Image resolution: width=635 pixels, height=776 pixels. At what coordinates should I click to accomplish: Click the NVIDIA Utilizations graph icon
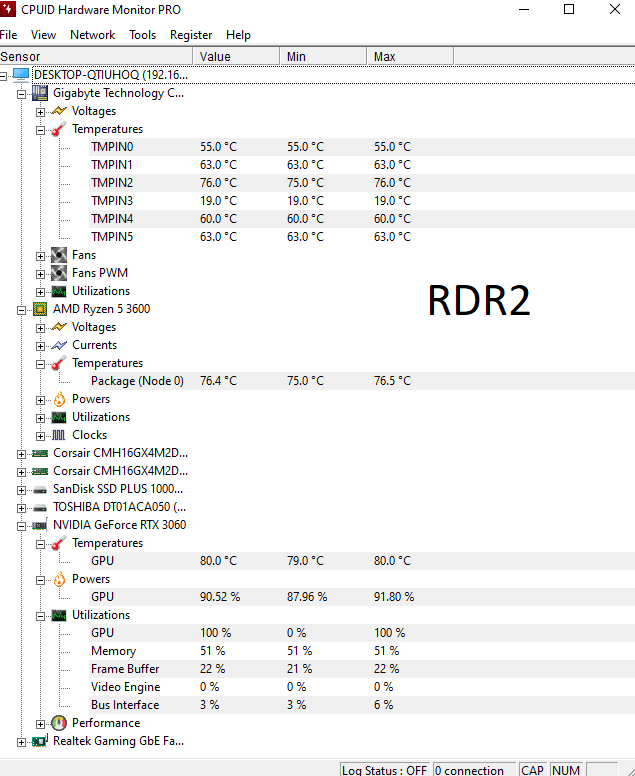59,615
